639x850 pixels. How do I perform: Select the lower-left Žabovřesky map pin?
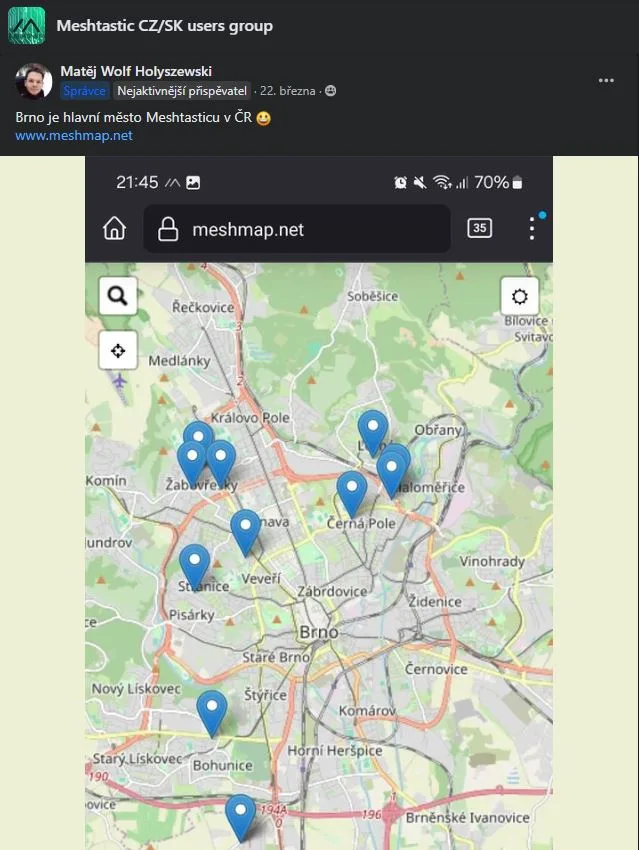pos(191,462)
